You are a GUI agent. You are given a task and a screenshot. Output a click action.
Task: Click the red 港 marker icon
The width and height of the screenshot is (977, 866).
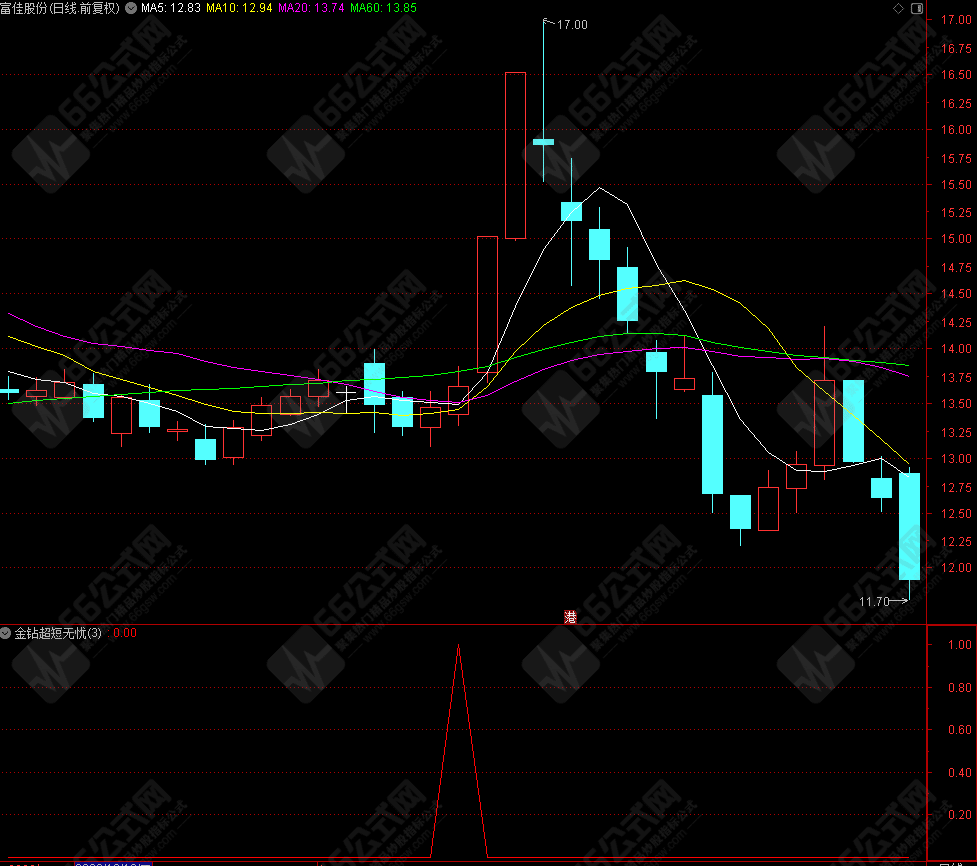coord(570,617)
